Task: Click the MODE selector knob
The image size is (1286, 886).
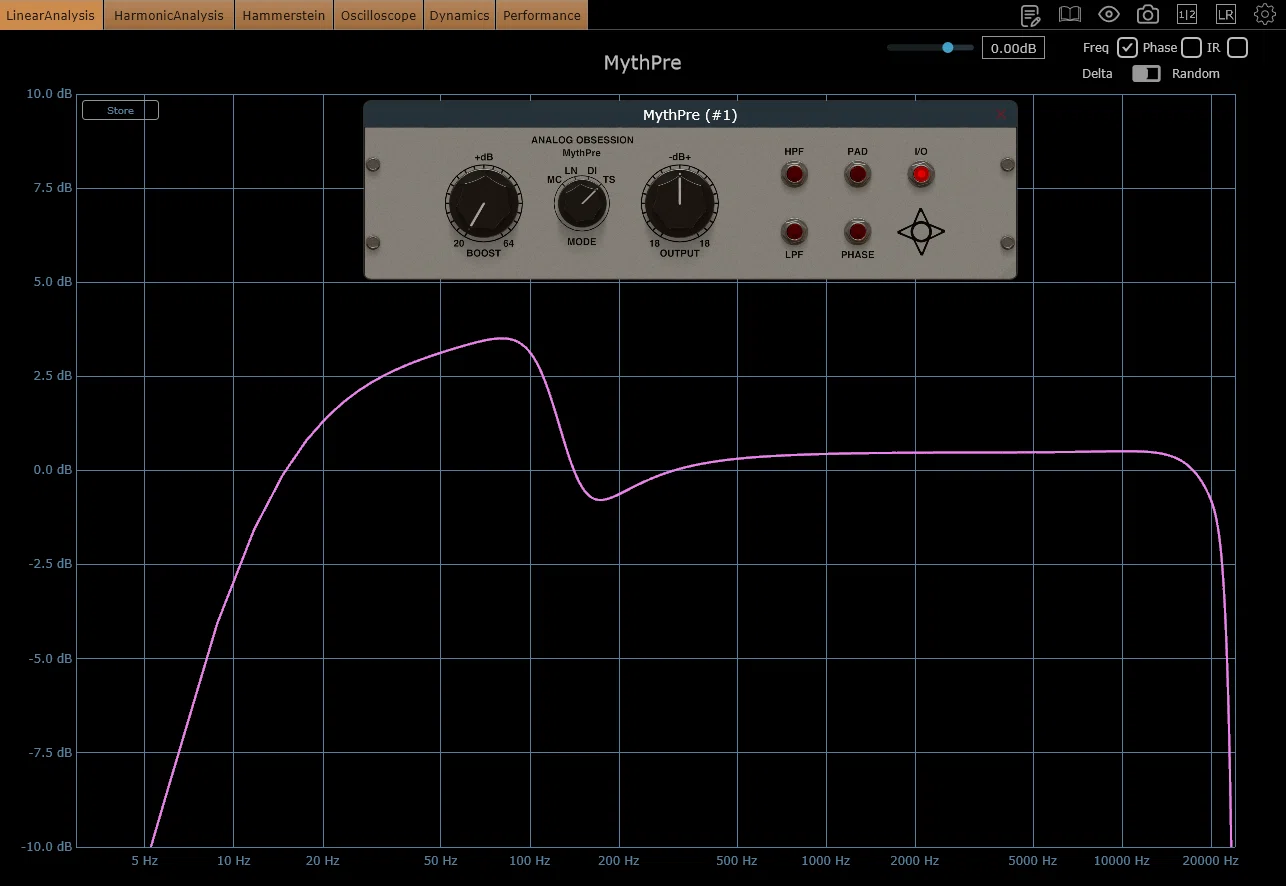Action: [582, 205]
